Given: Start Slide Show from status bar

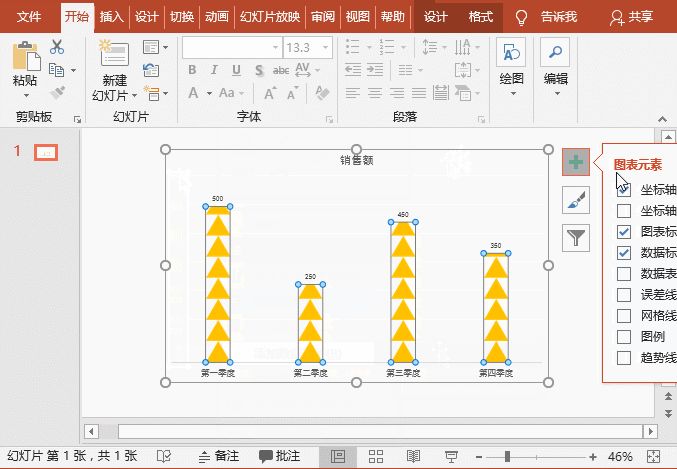Looking at the screenshot, I should [451, 456].
